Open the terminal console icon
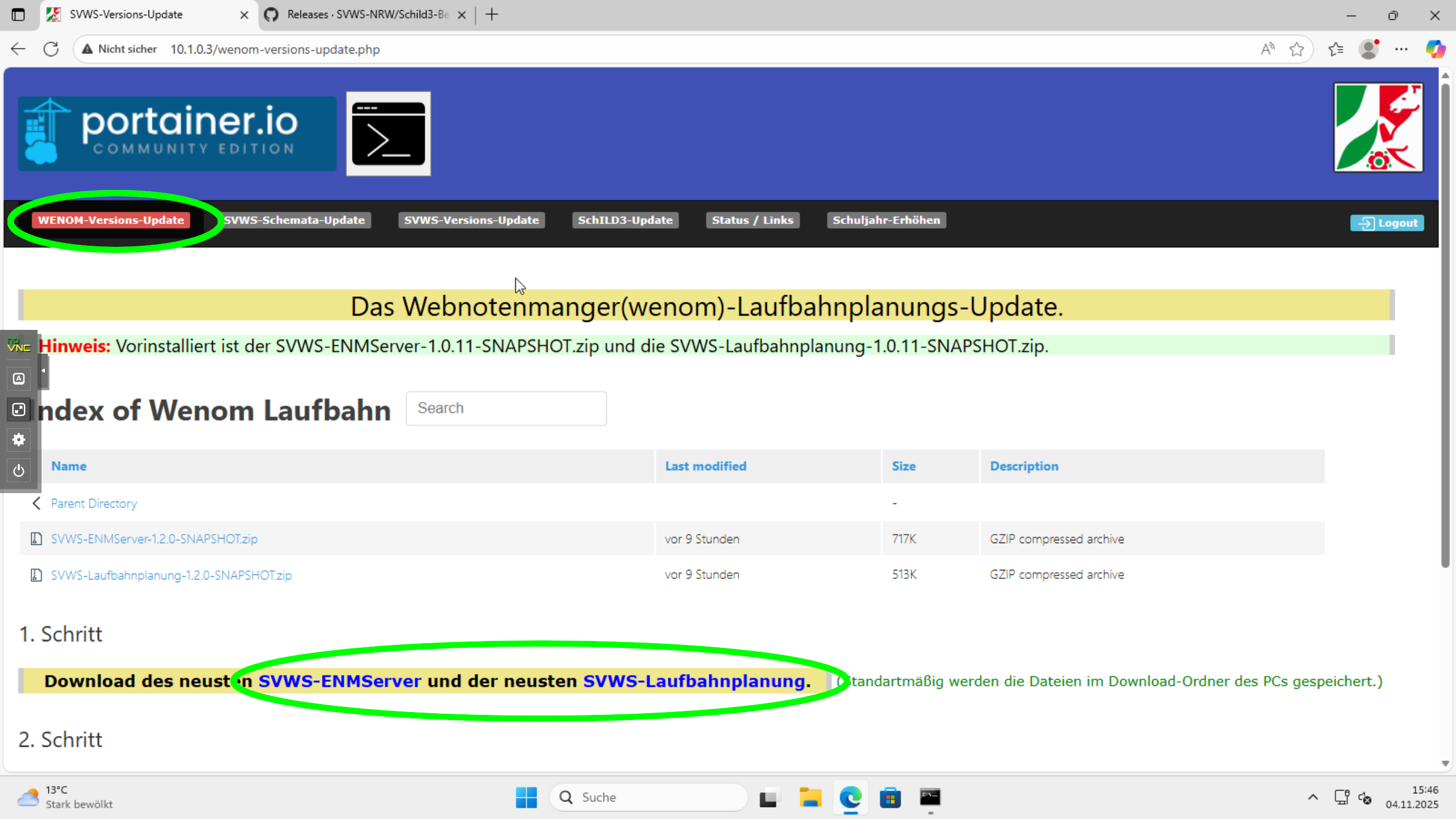Viewport: 1456px width, 819px height. click(x=388, y=134)
